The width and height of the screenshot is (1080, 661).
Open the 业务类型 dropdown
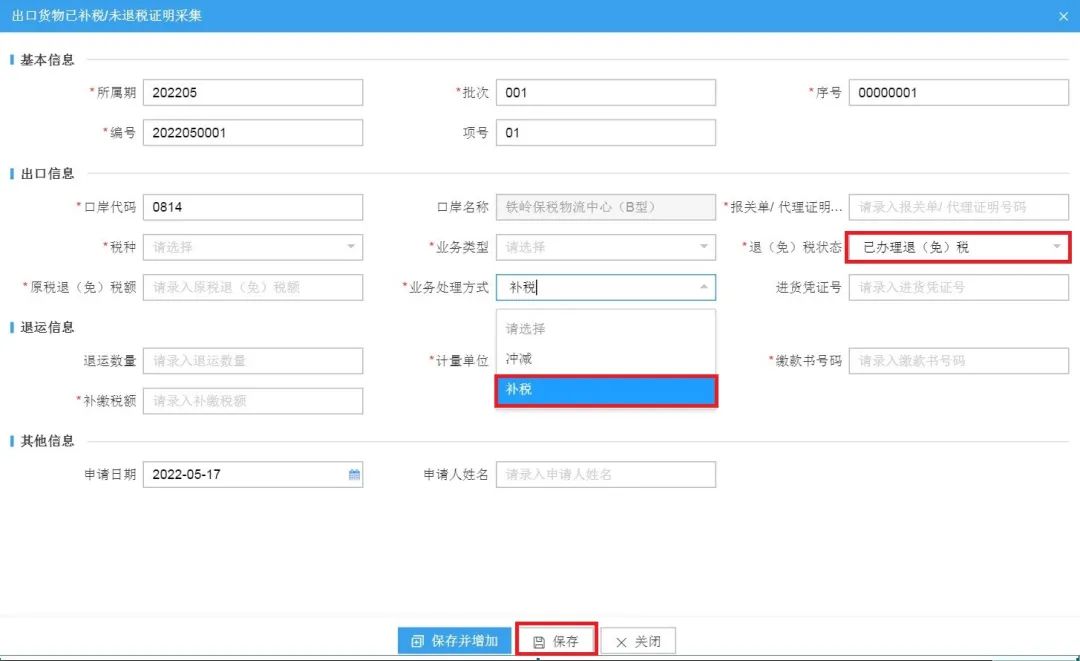[x=605, y=247]
